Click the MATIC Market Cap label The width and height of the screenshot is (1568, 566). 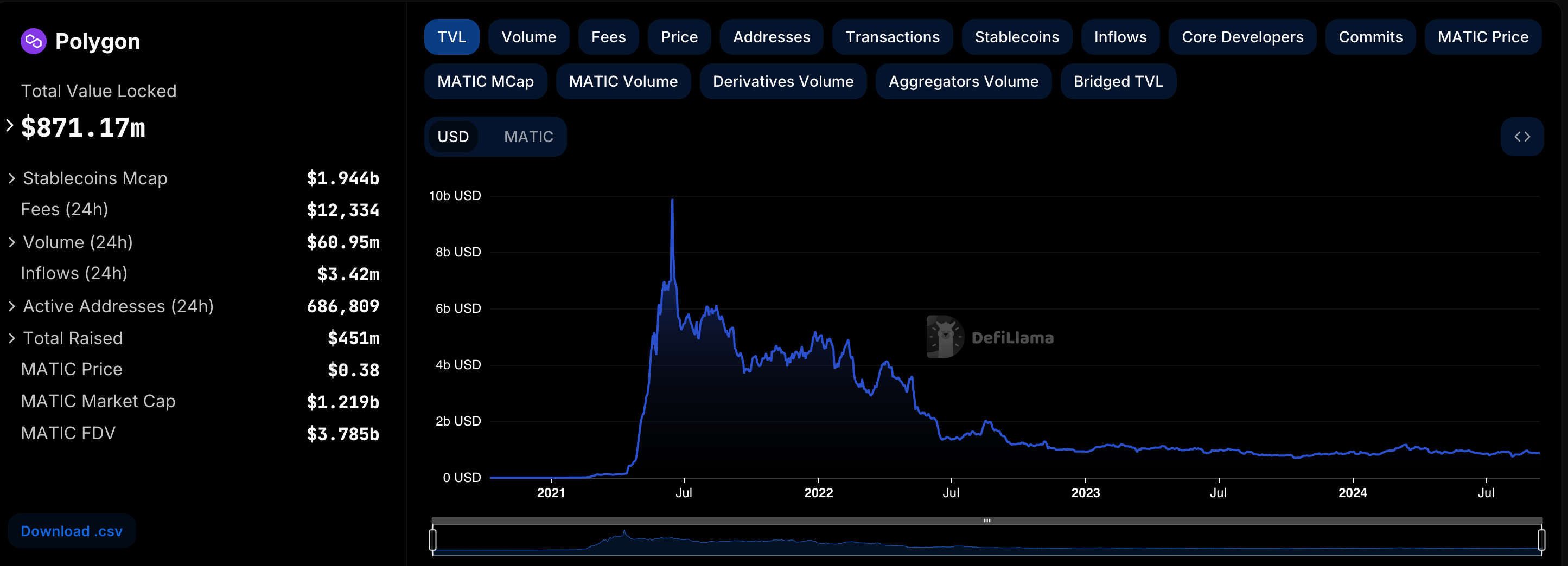(x=98, y=401)
